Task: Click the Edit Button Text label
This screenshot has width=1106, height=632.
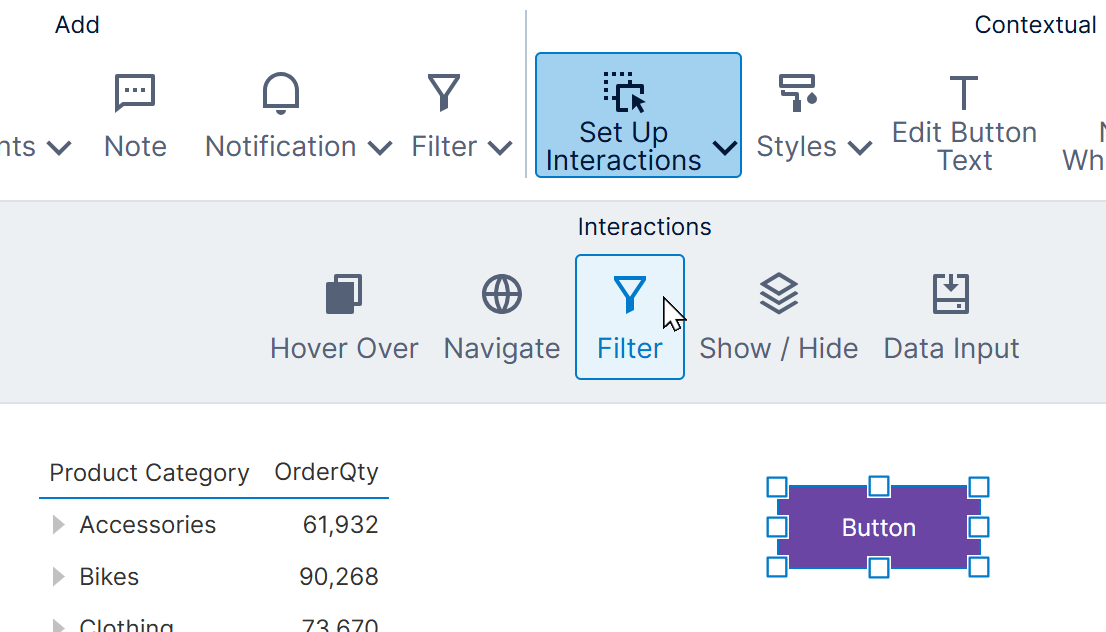Action: [964, 147]
